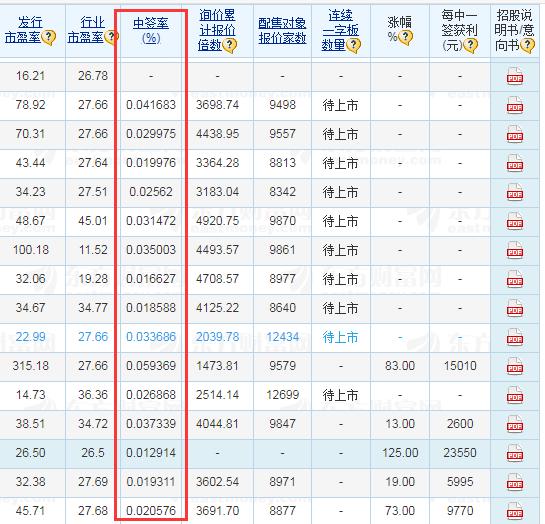Open the PDF icon in the 45.71 row
The width and height of the screenshot is (545, 524).
pyautogui.click(x=515, y=511)
